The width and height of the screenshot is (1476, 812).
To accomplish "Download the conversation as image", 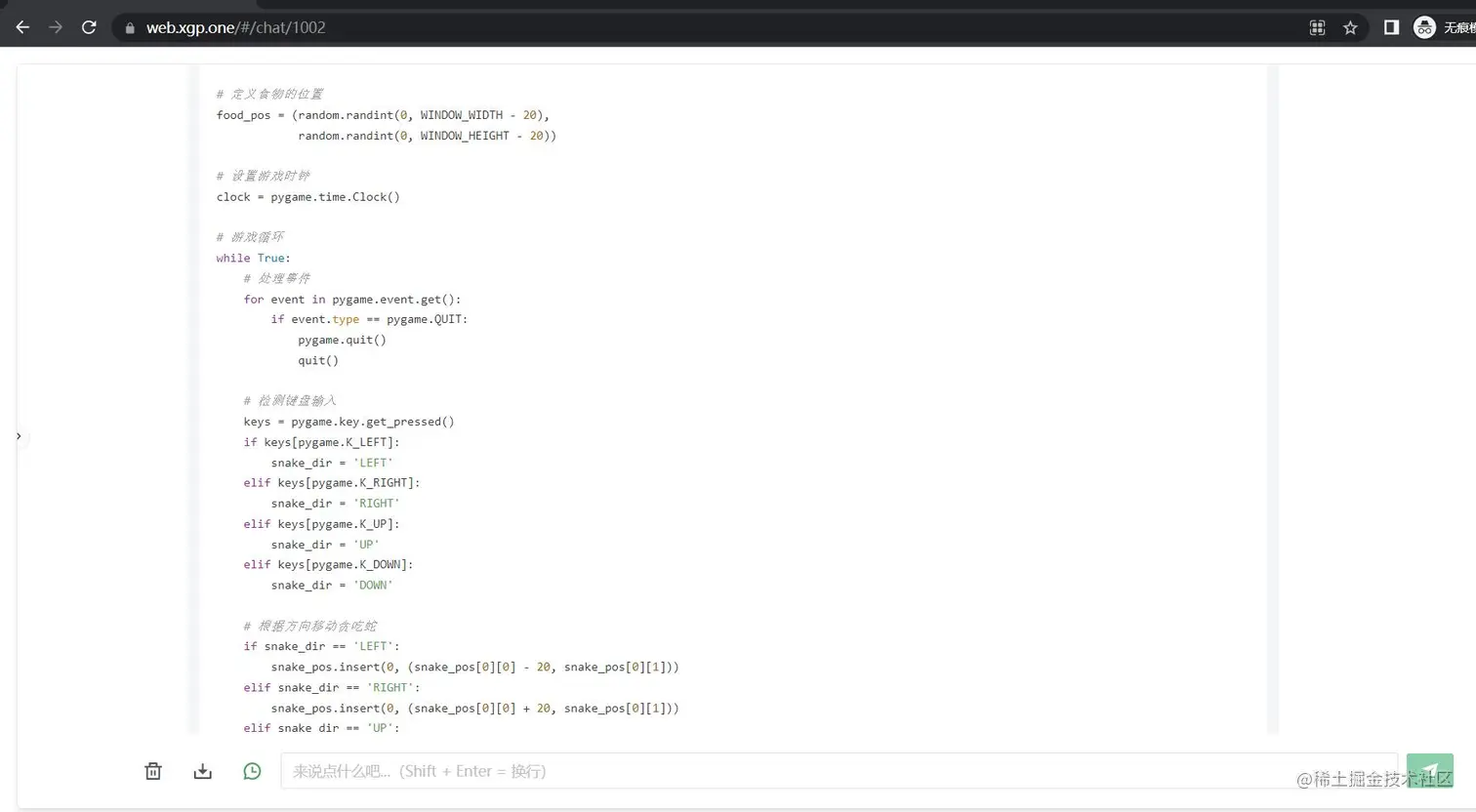I will 202,771.
